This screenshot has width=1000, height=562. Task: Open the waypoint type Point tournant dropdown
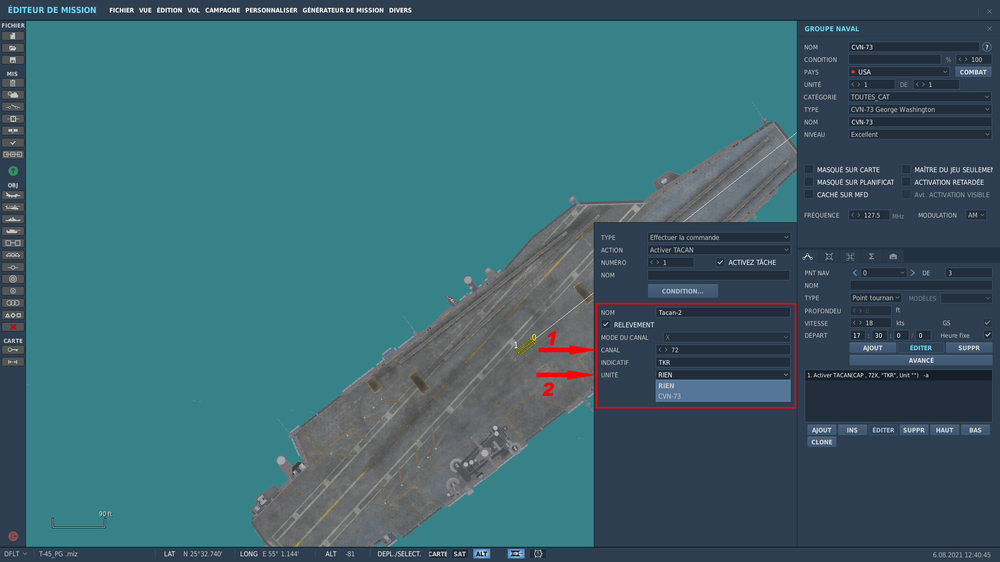click(876, 298)
